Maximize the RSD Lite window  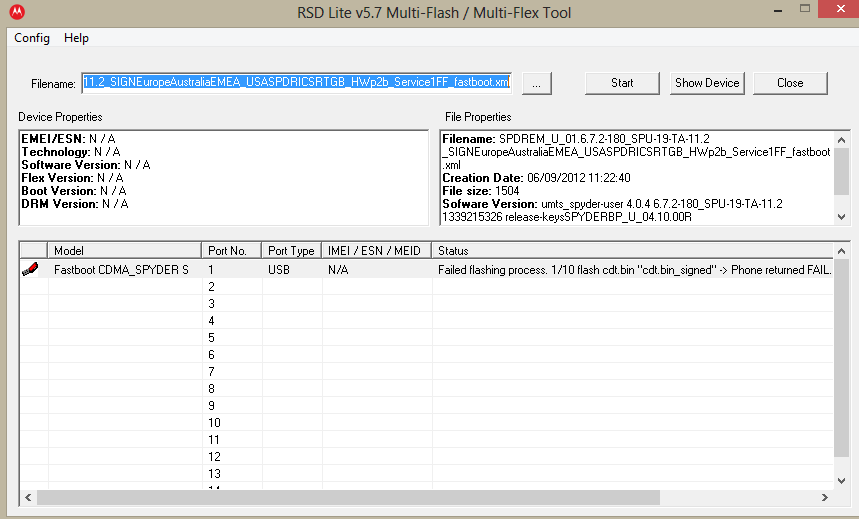804,9
